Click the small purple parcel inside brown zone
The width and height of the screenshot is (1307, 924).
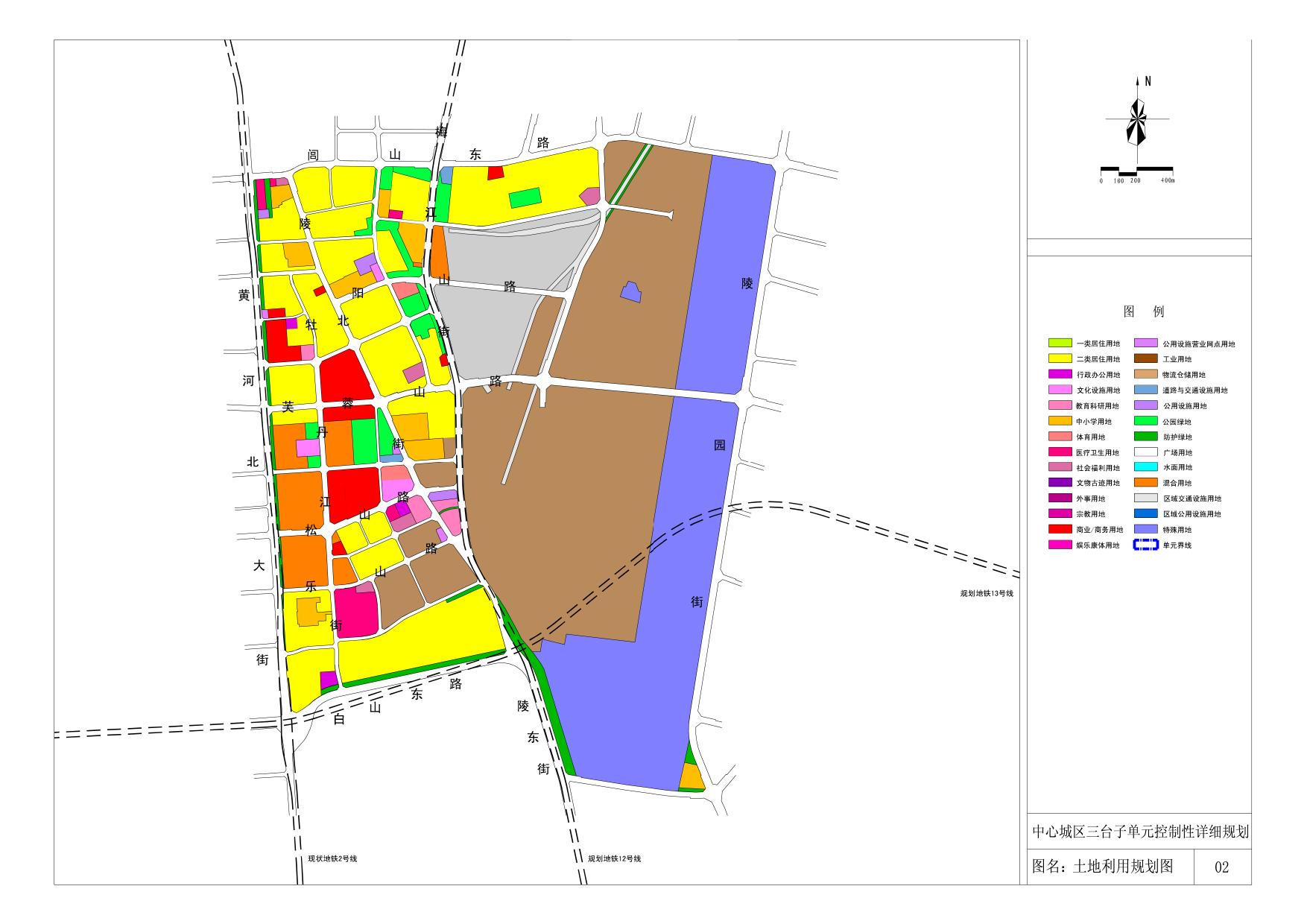[631, 292]
